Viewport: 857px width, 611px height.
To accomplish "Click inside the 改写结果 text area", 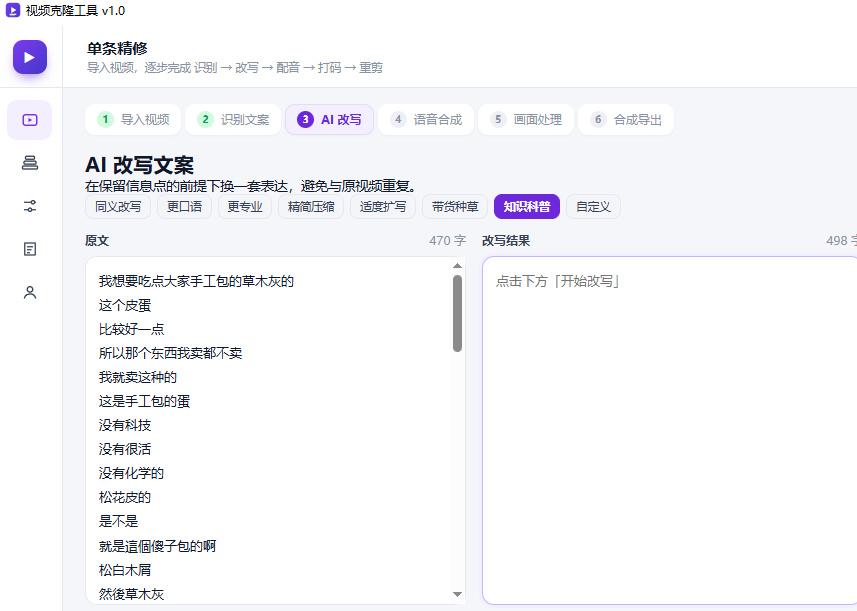I will point(670,430).
